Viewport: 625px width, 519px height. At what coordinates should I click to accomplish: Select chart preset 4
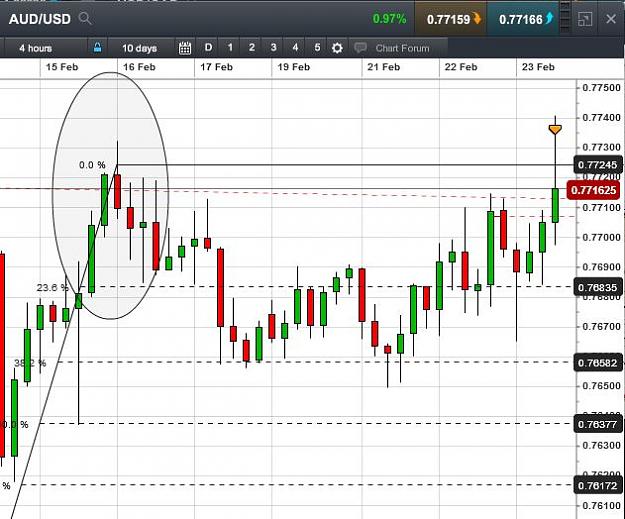[295, 48]
